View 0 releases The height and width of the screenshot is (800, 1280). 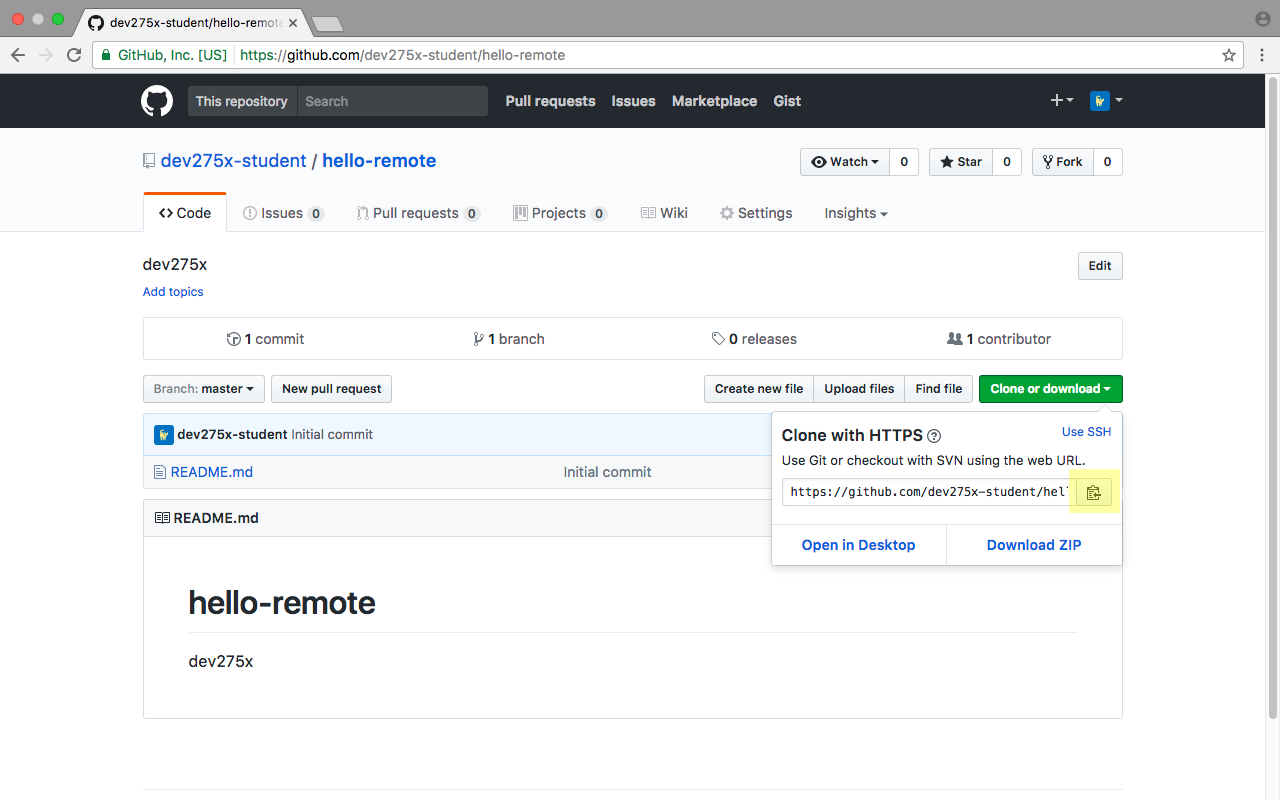pyautogui.click(x=754, y=339)
